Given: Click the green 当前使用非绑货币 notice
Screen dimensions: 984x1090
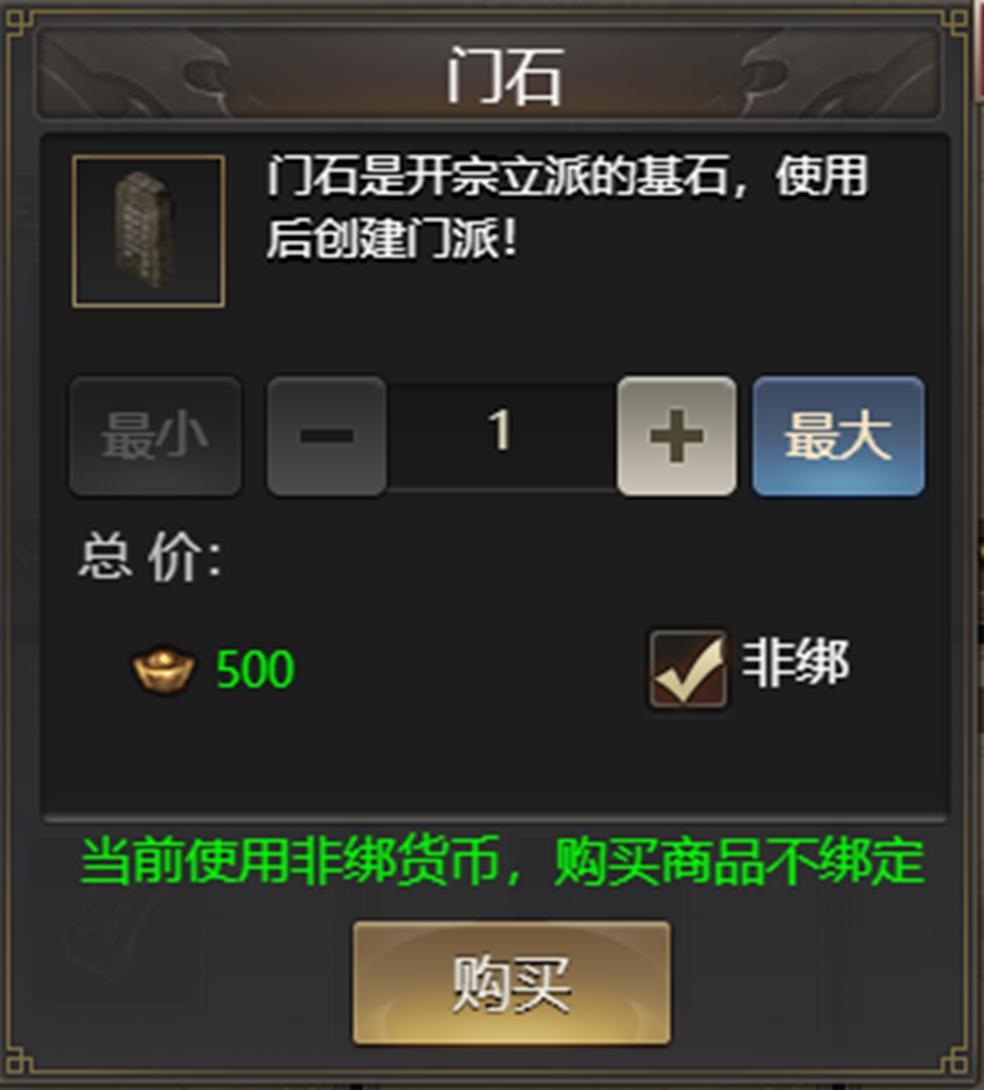Looking at the screenshot, I should point(502,862).
